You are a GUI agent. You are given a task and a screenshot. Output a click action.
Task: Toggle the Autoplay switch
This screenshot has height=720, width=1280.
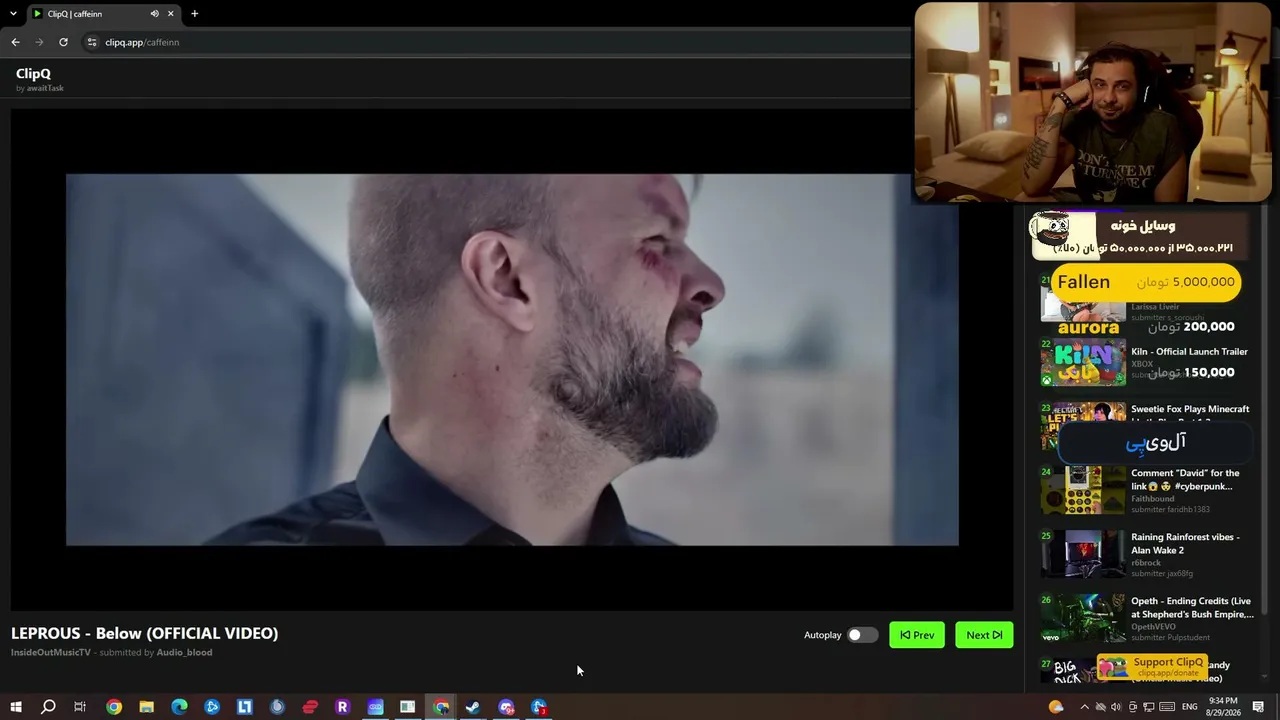point(862,635)
